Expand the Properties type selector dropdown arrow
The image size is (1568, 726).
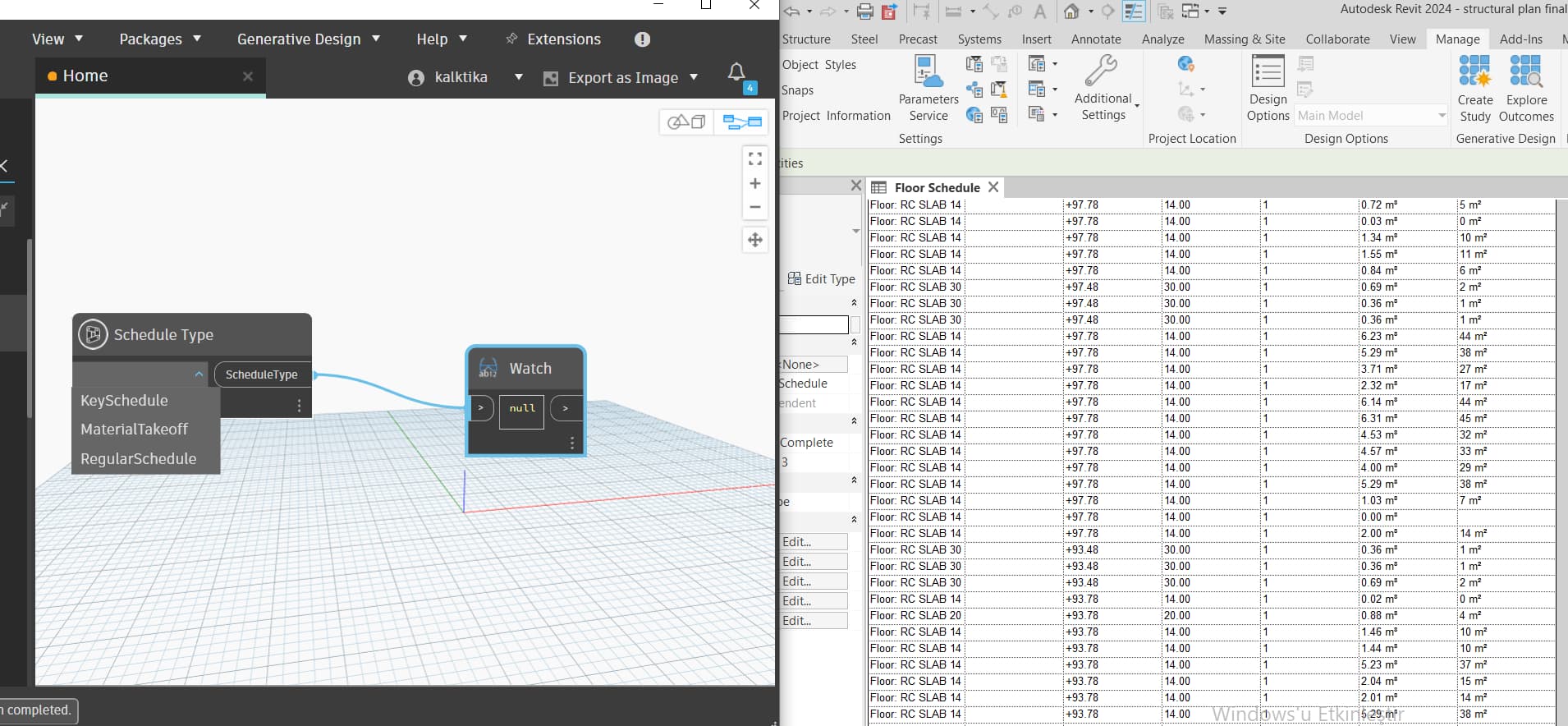856,232
